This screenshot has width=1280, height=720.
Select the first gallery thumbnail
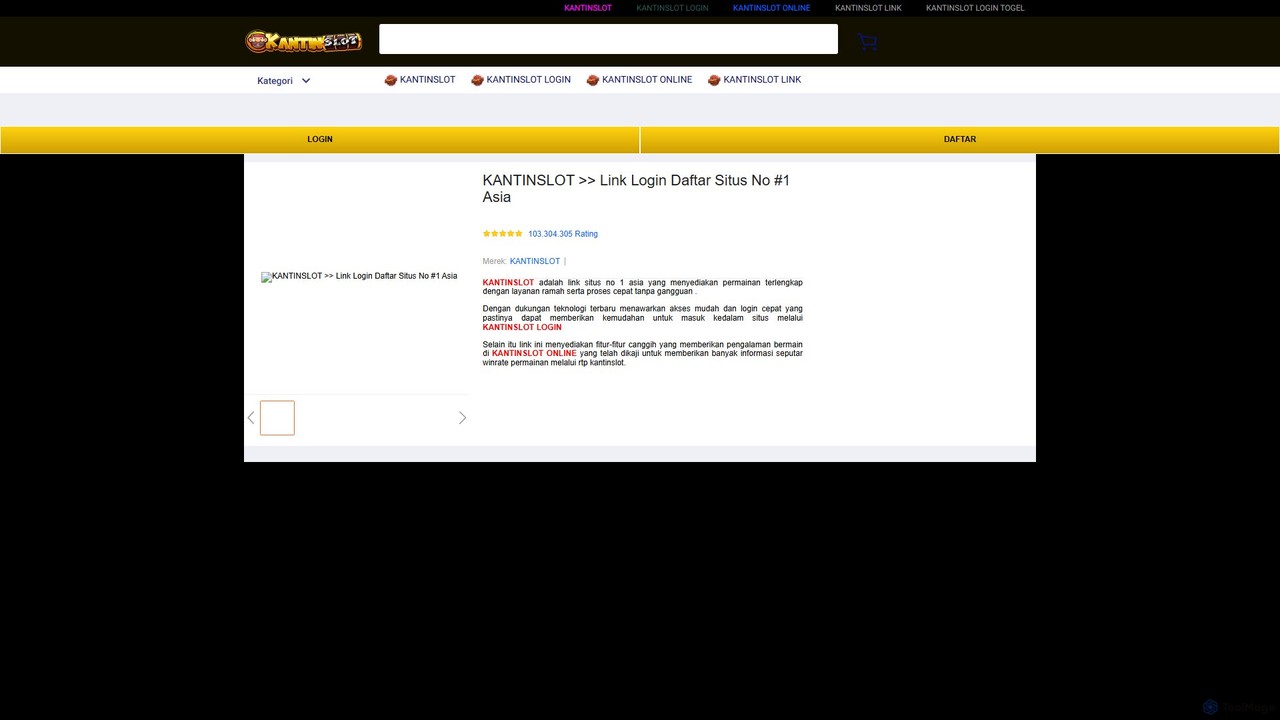coord(277,418)
